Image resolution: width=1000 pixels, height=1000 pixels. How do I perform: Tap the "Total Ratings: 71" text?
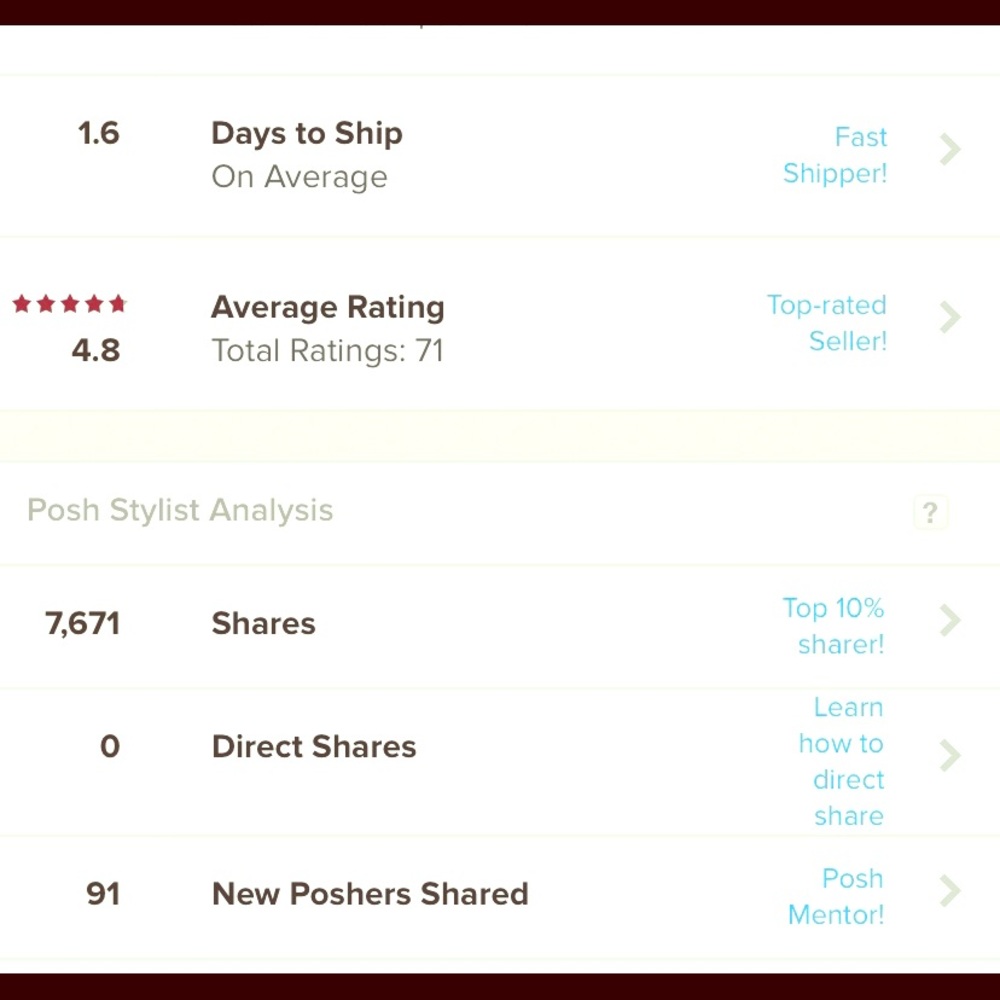tap(327, 351)
